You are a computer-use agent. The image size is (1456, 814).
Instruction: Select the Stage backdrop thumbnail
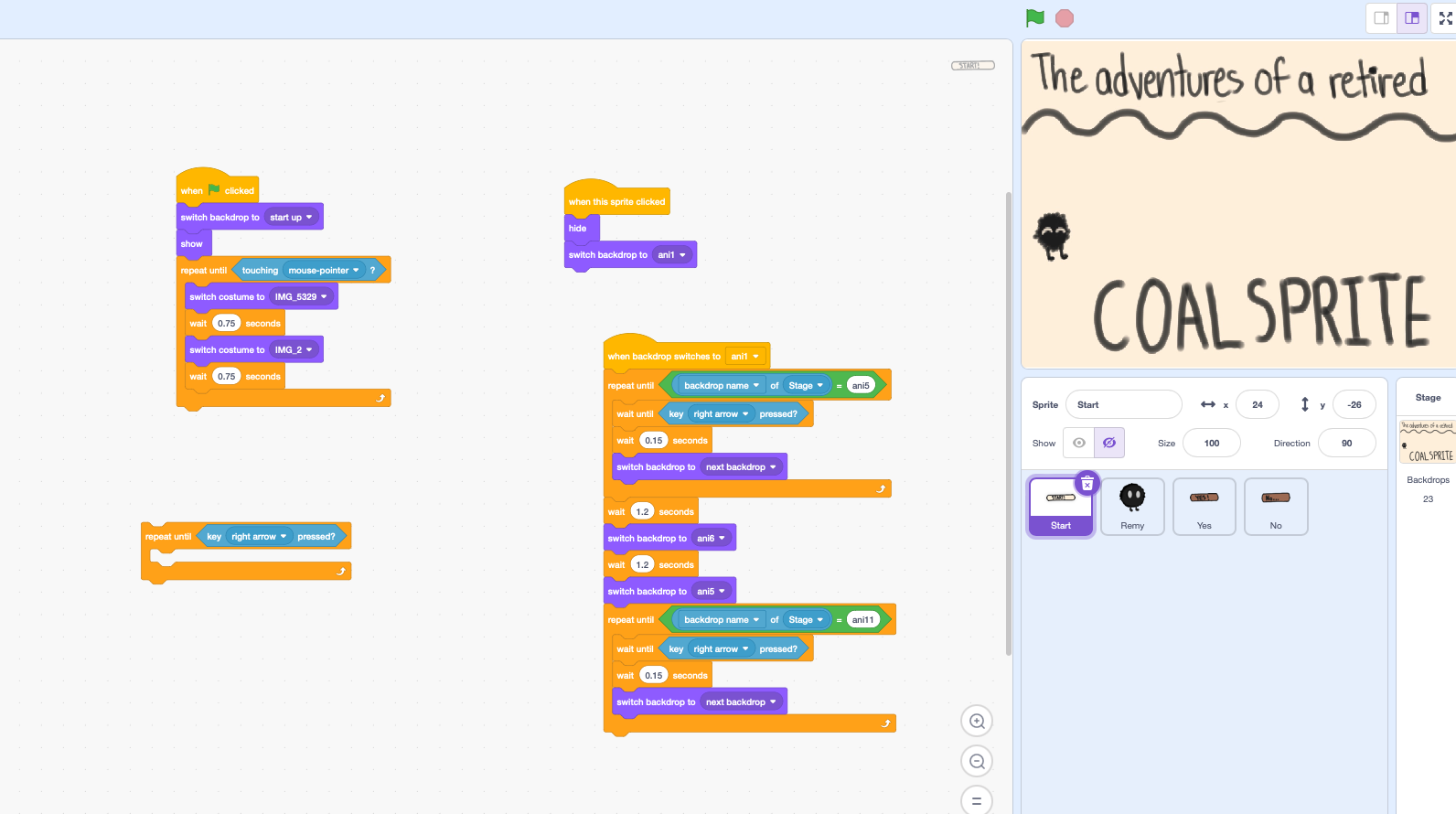pyautogui.click(x=1428, y=442)
